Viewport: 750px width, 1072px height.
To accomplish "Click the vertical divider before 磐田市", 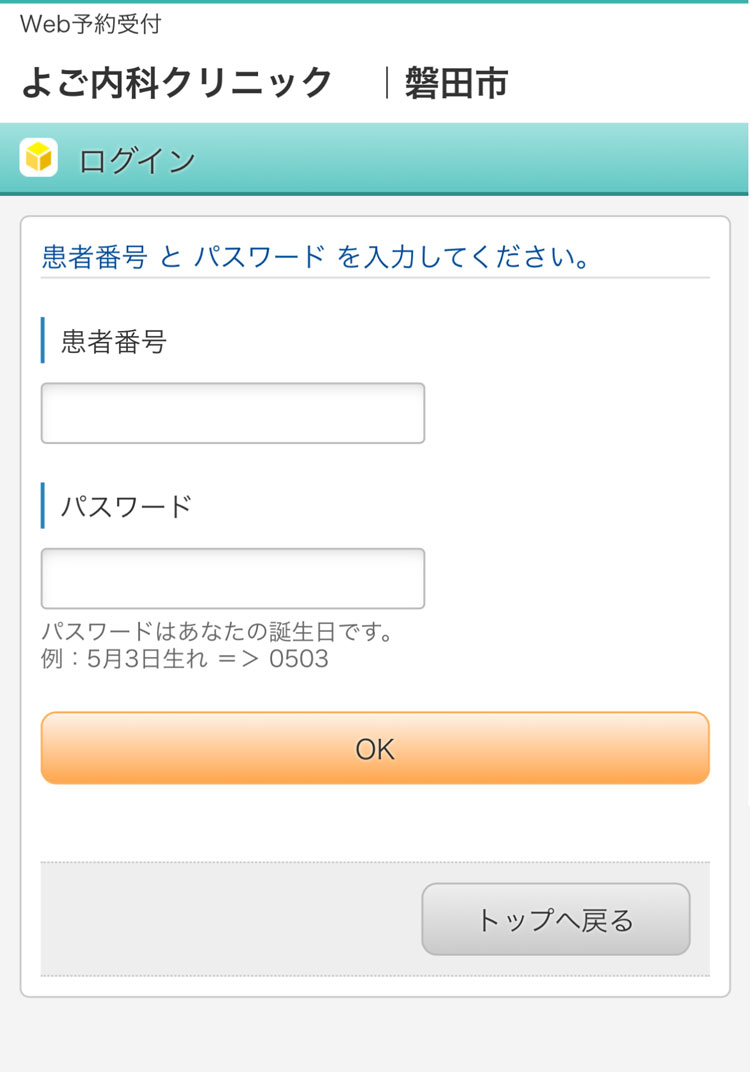I will coord(386,82).
